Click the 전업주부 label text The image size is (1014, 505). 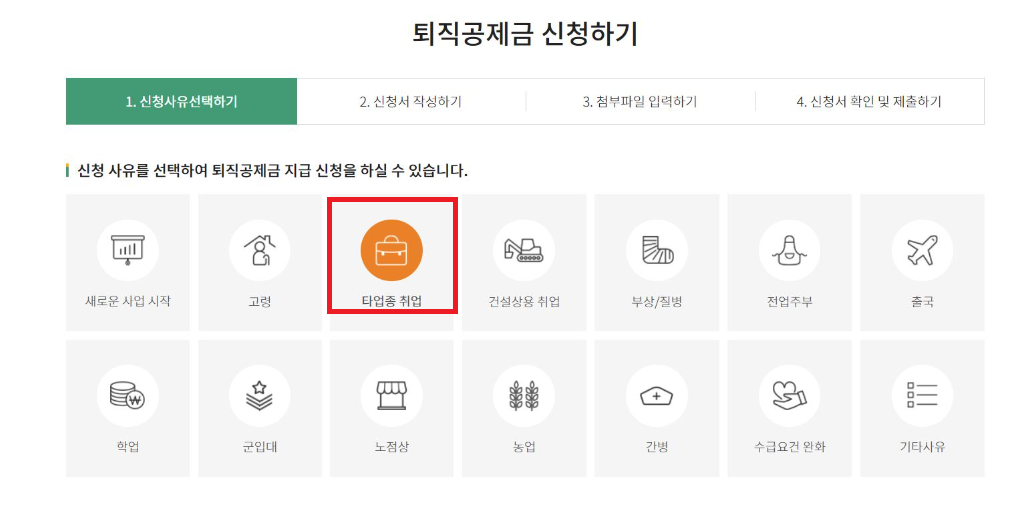tap(789, 301)
